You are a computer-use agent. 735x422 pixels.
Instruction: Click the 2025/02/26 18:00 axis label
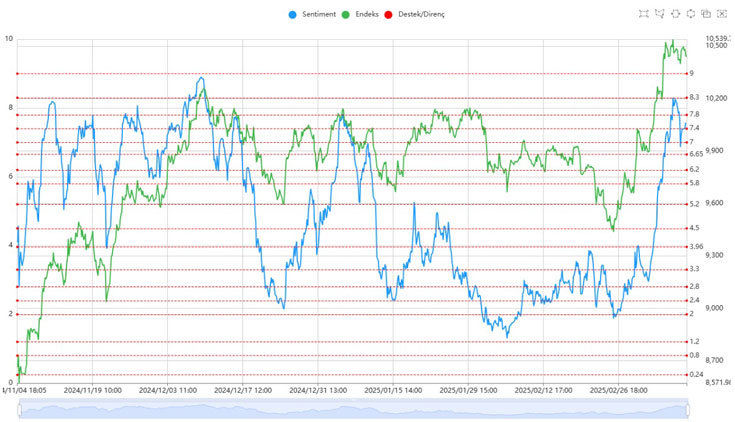point(618,391)
